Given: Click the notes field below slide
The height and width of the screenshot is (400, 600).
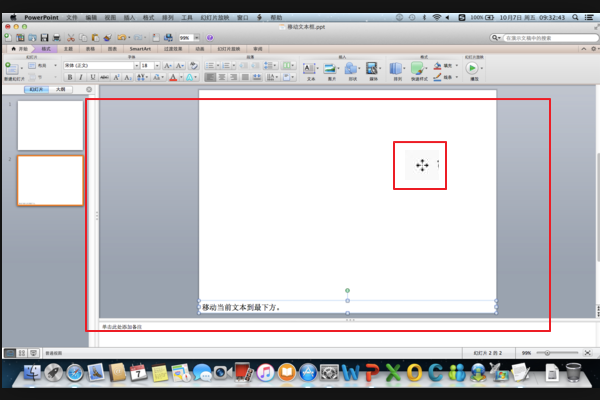Looking at the screenshot, I should click(x=347, y=334).
